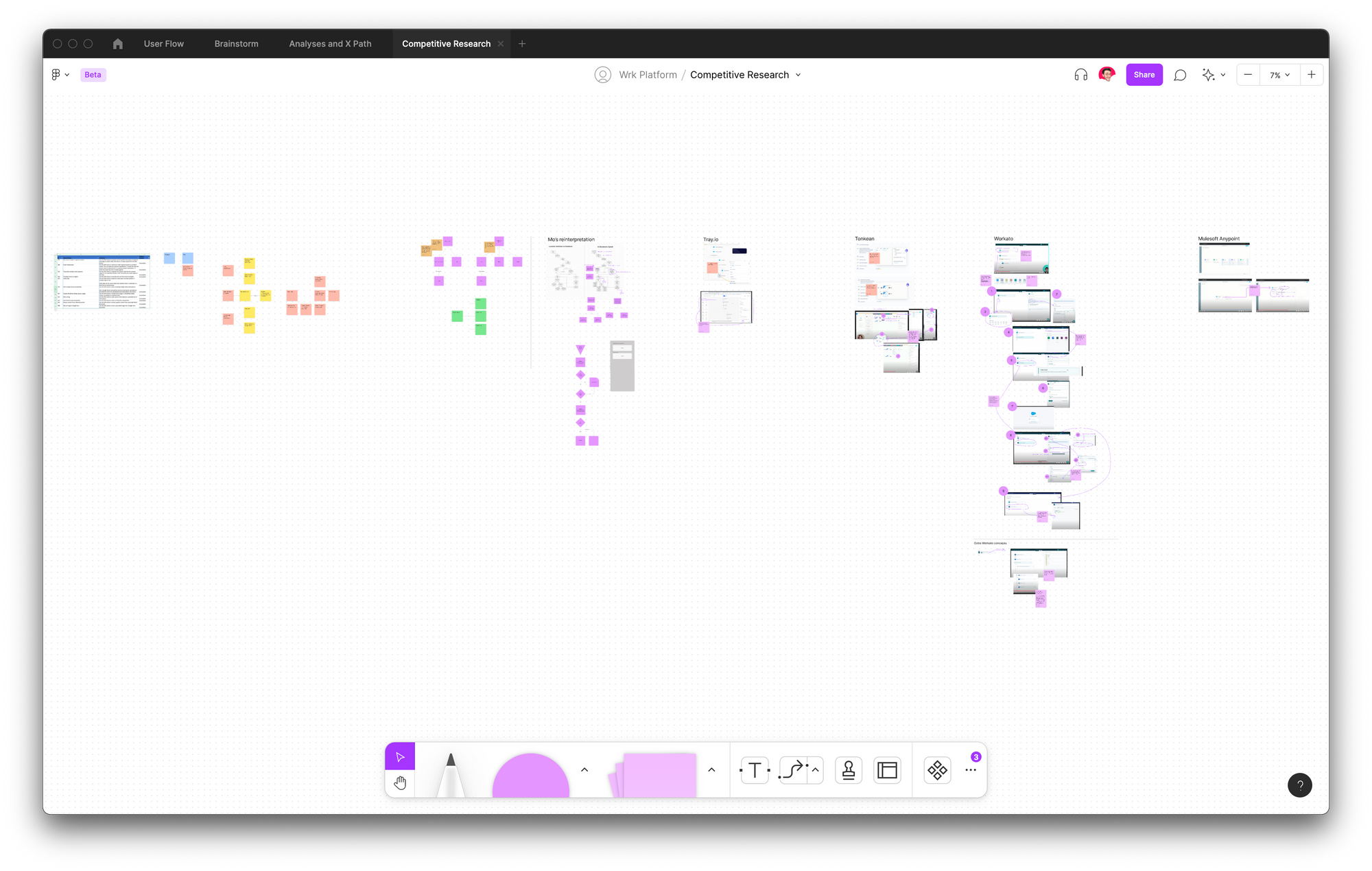
Task: Select the text tool
Action: [755, 770]
